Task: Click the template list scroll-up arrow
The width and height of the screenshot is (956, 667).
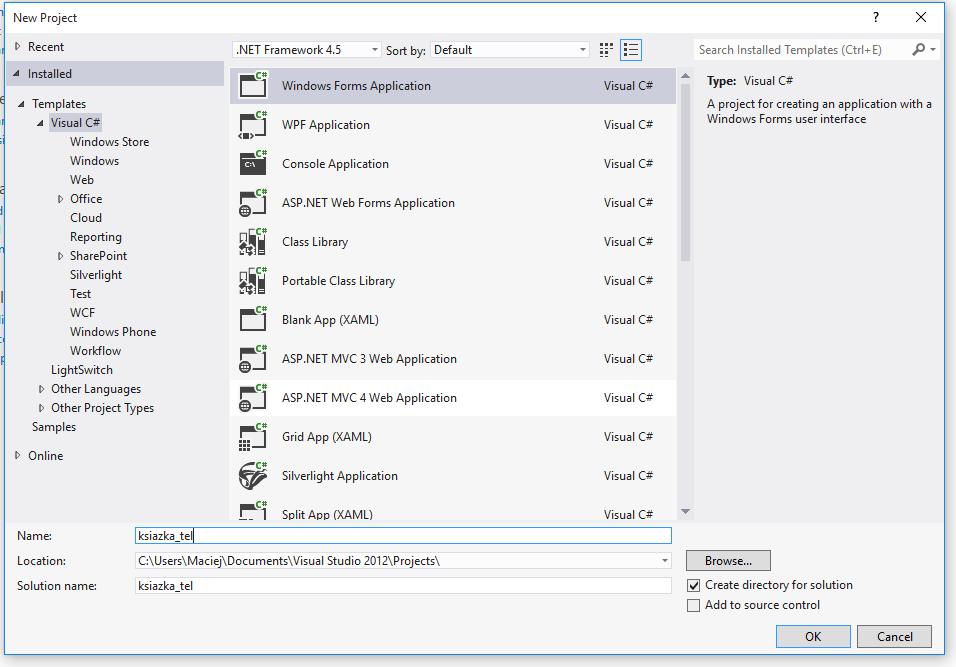Action: (x=685, y=76)
